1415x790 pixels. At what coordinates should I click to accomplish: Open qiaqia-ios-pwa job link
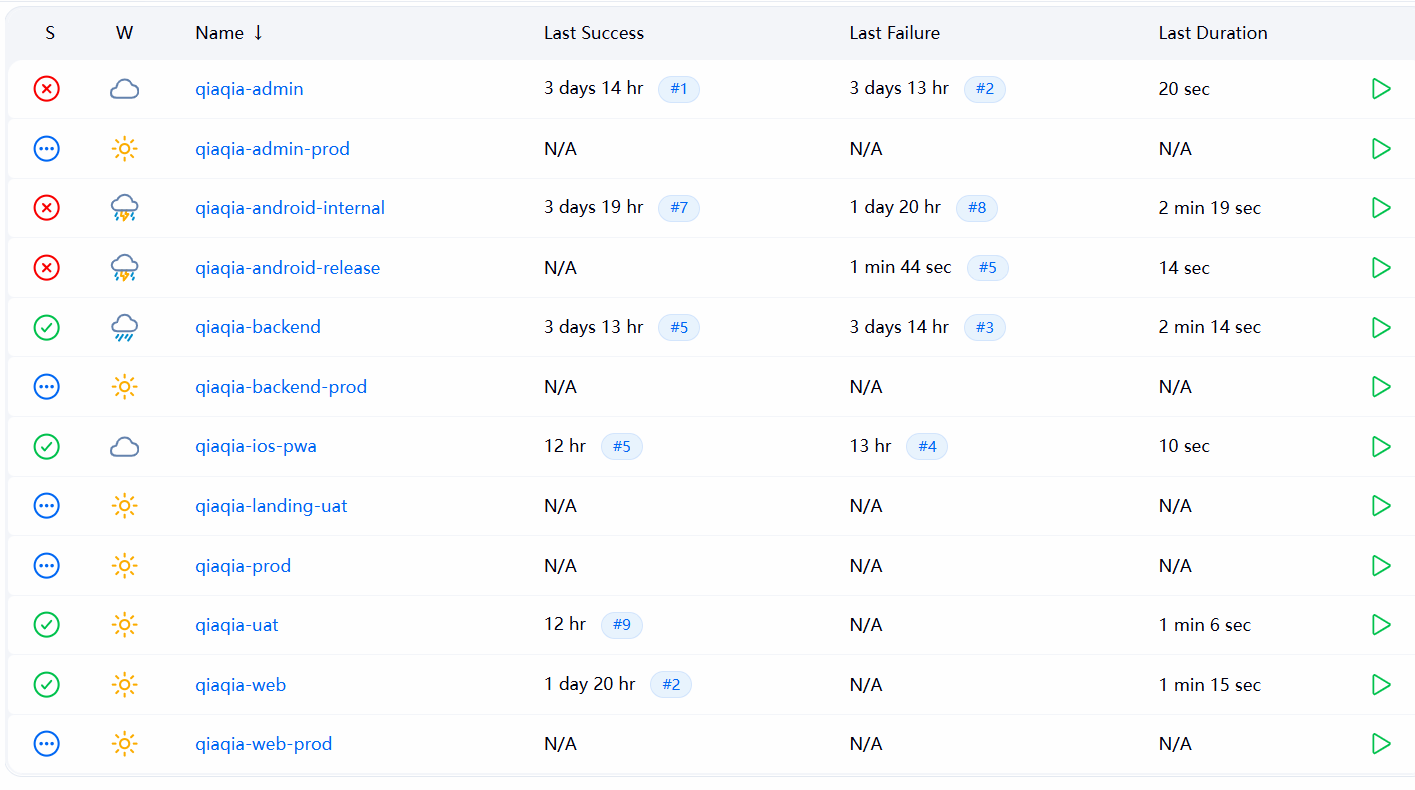256,446
